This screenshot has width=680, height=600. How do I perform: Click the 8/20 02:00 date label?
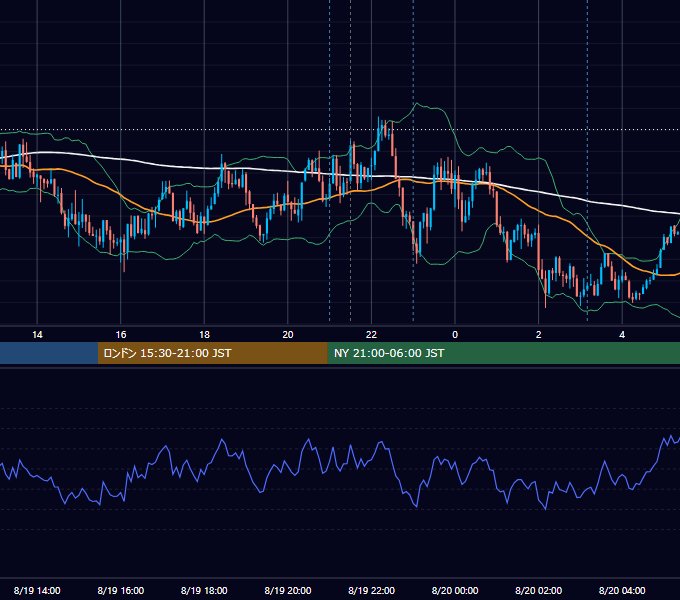pyautogui.click(x=539, y=590)
